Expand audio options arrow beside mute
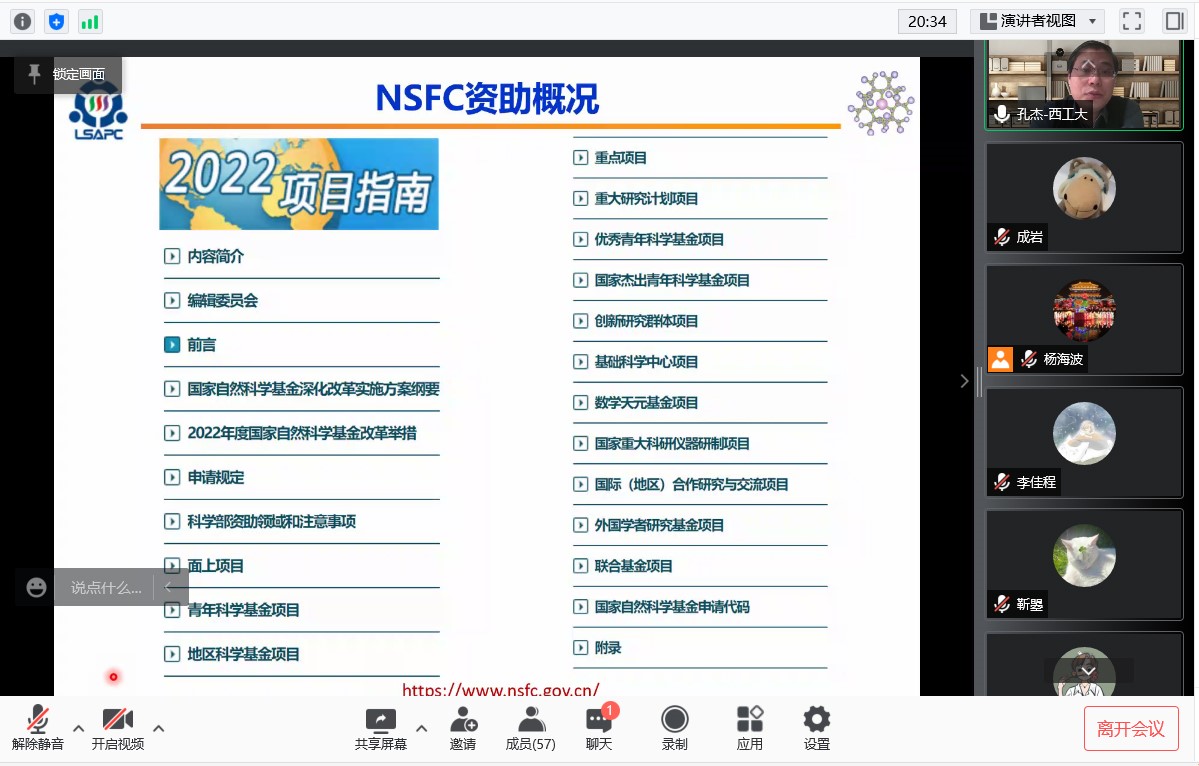The image size is (1199, 766). pyautogui.click(x=78, y=728)
